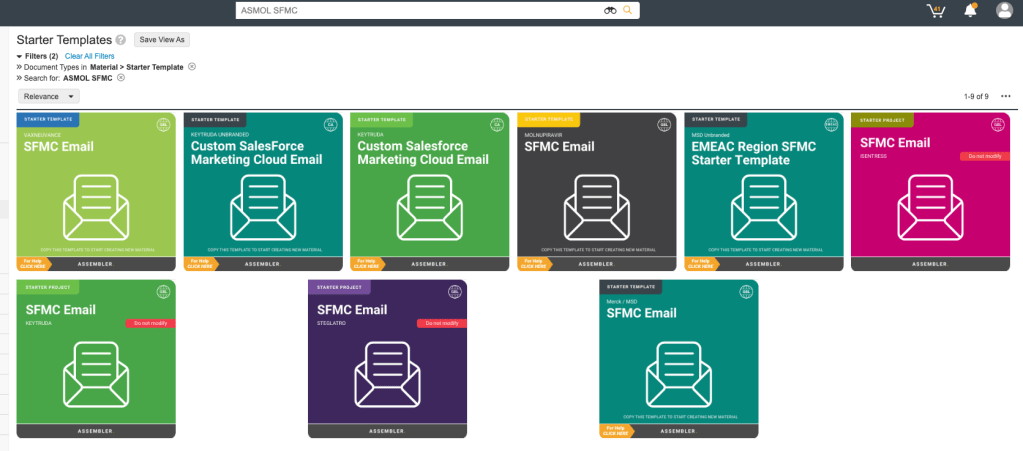This screenshot has height=451, width=1023.
Task: Click For Help badge on EMEAC Region card
Action: pos(701,264)
